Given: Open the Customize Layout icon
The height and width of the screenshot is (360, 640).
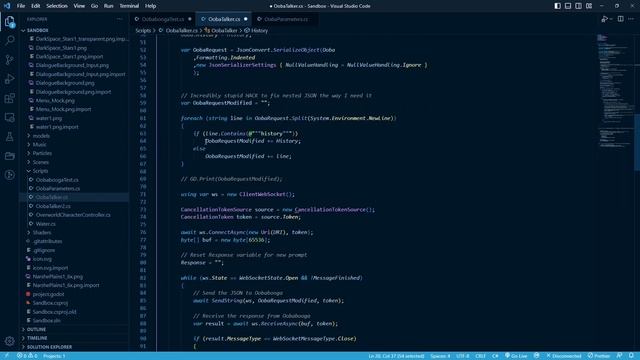Looking at the screenshot, I should 589,6.
